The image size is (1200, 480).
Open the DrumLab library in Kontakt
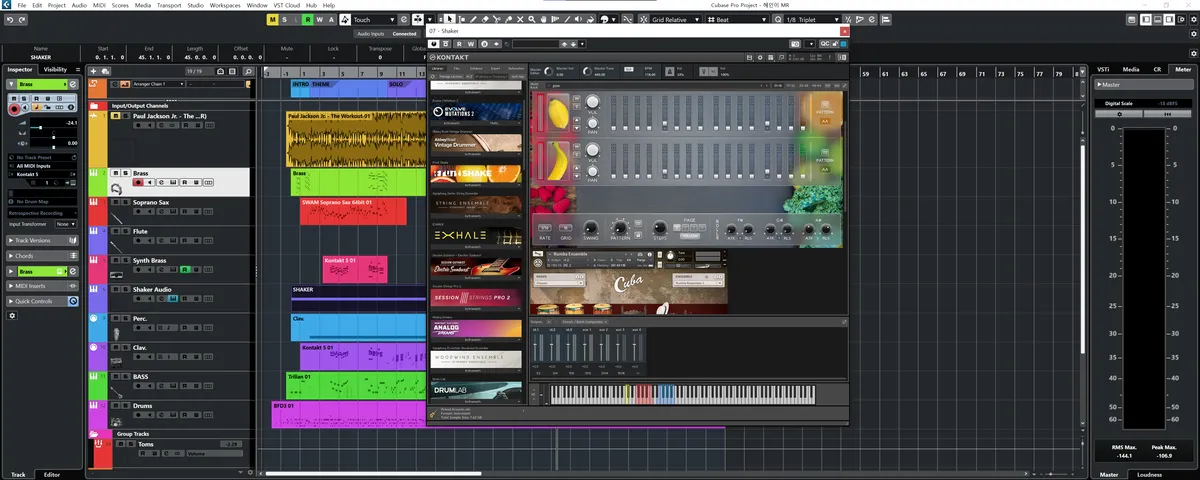[x=476, y=390]
